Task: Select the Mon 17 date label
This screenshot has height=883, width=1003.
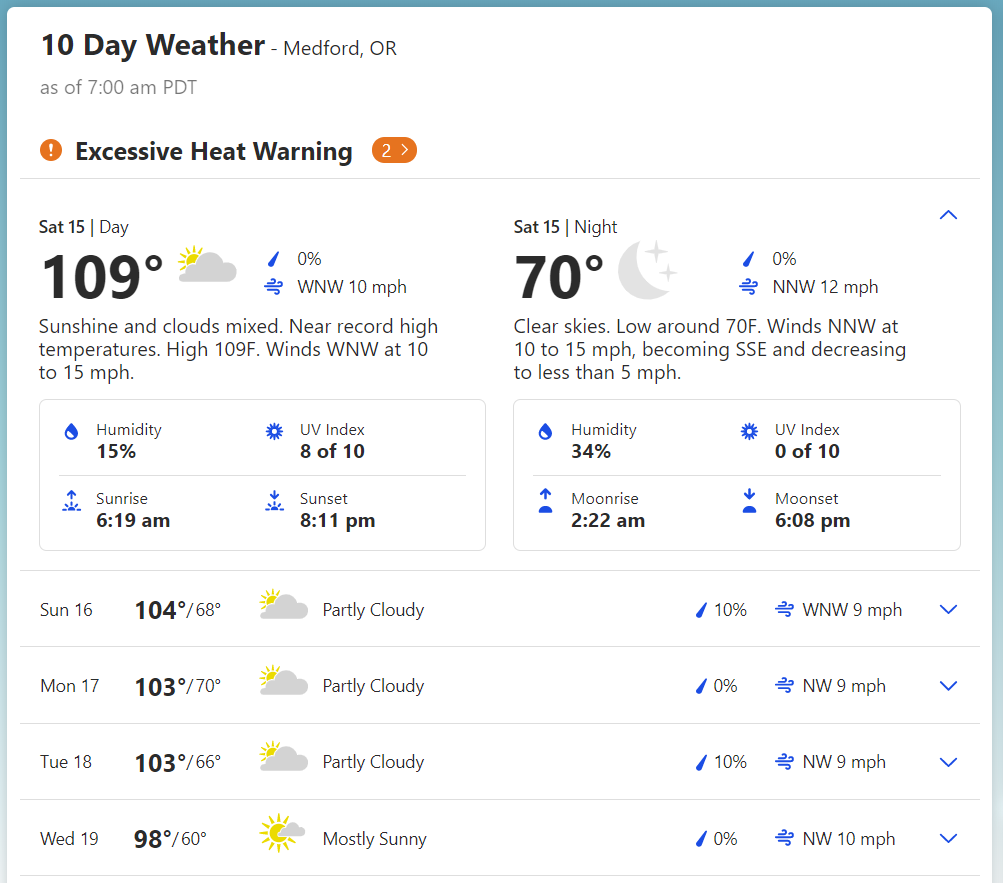Action: [70, 686]
